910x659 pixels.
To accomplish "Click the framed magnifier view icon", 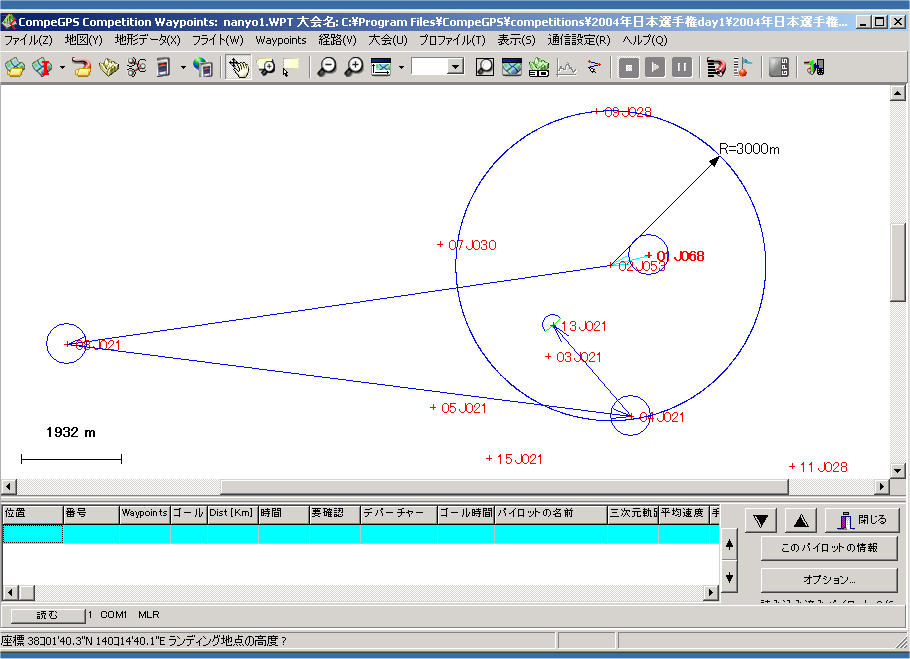I will 485,67.
